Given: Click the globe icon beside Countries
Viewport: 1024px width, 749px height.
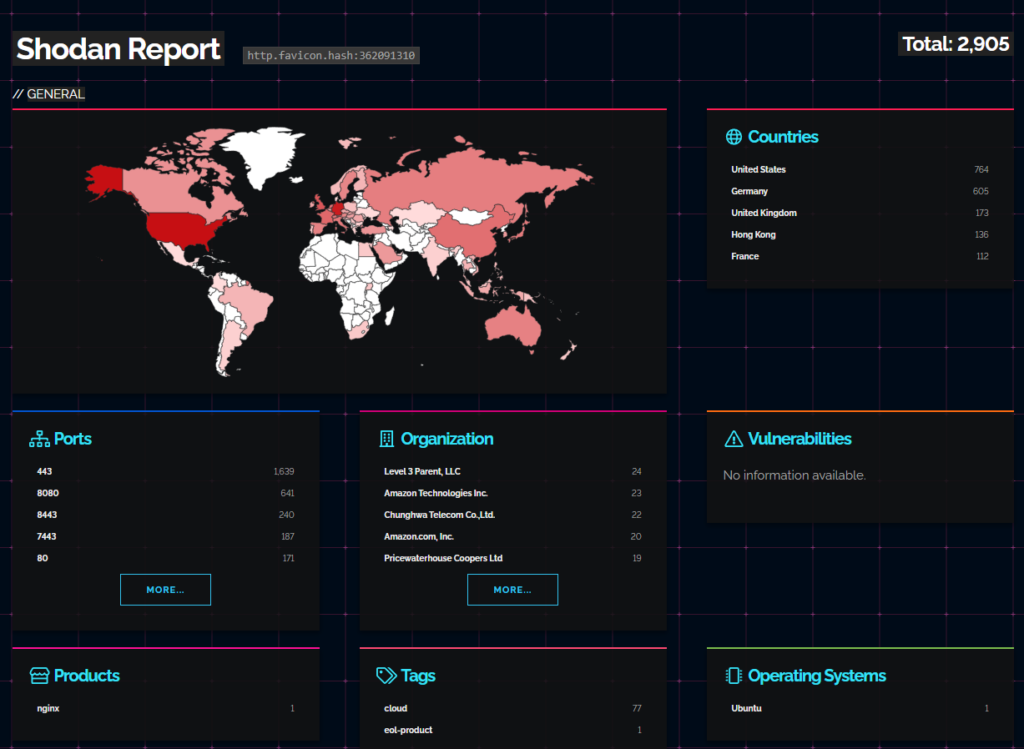Looking at the screenshot, I should (733, 137).
